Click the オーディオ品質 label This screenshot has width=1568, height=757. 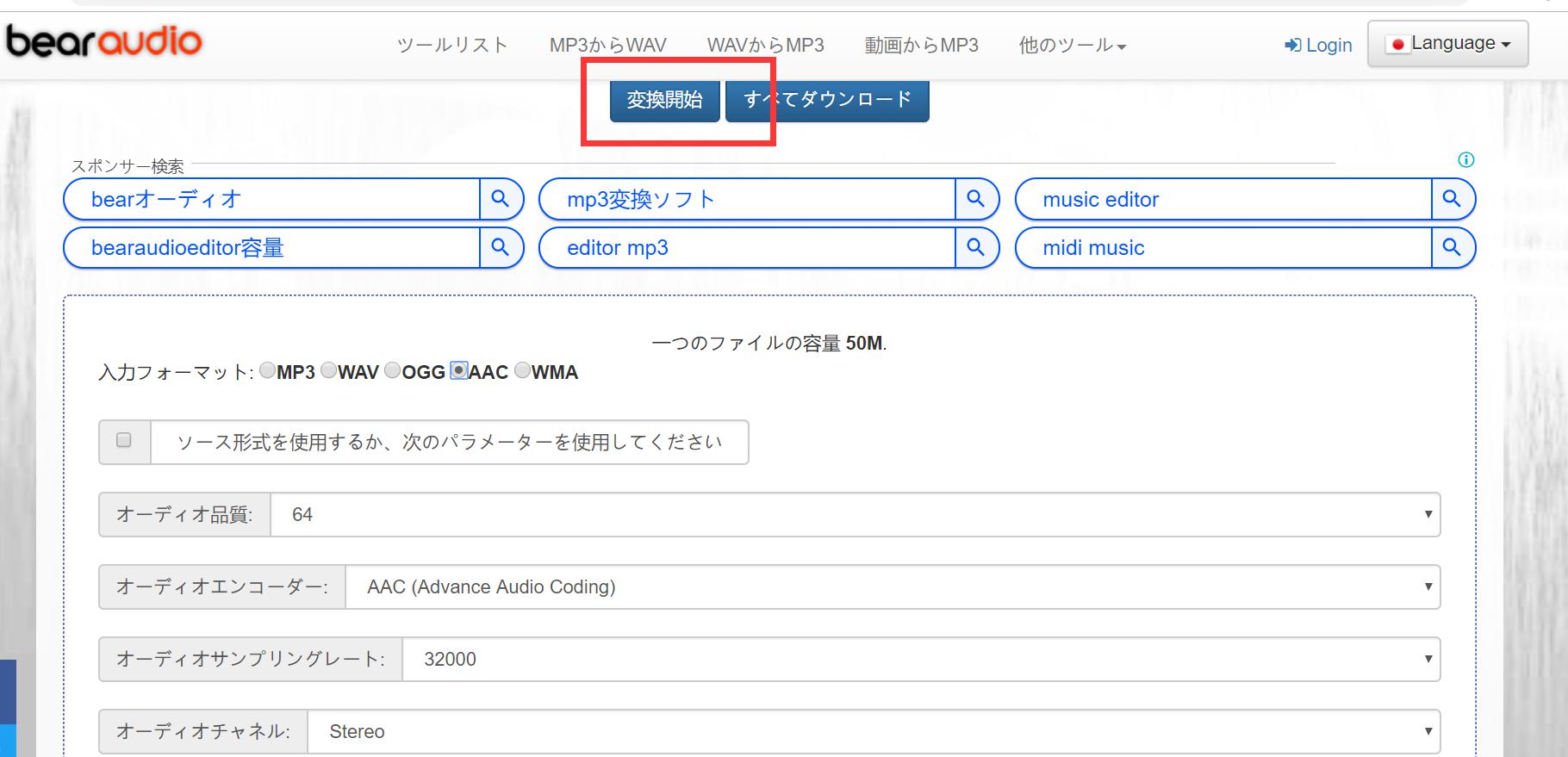click(184, 514)
